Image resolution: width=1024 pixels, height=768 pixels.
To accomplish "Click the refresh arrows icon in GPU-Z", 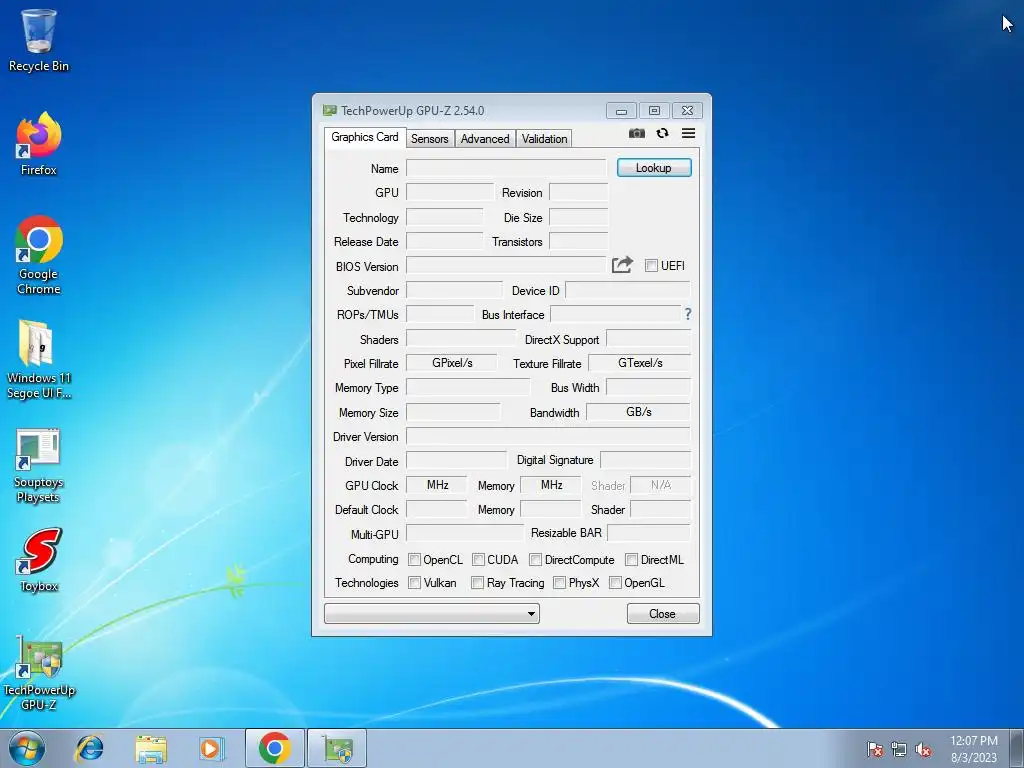I will tap(662, 133).
